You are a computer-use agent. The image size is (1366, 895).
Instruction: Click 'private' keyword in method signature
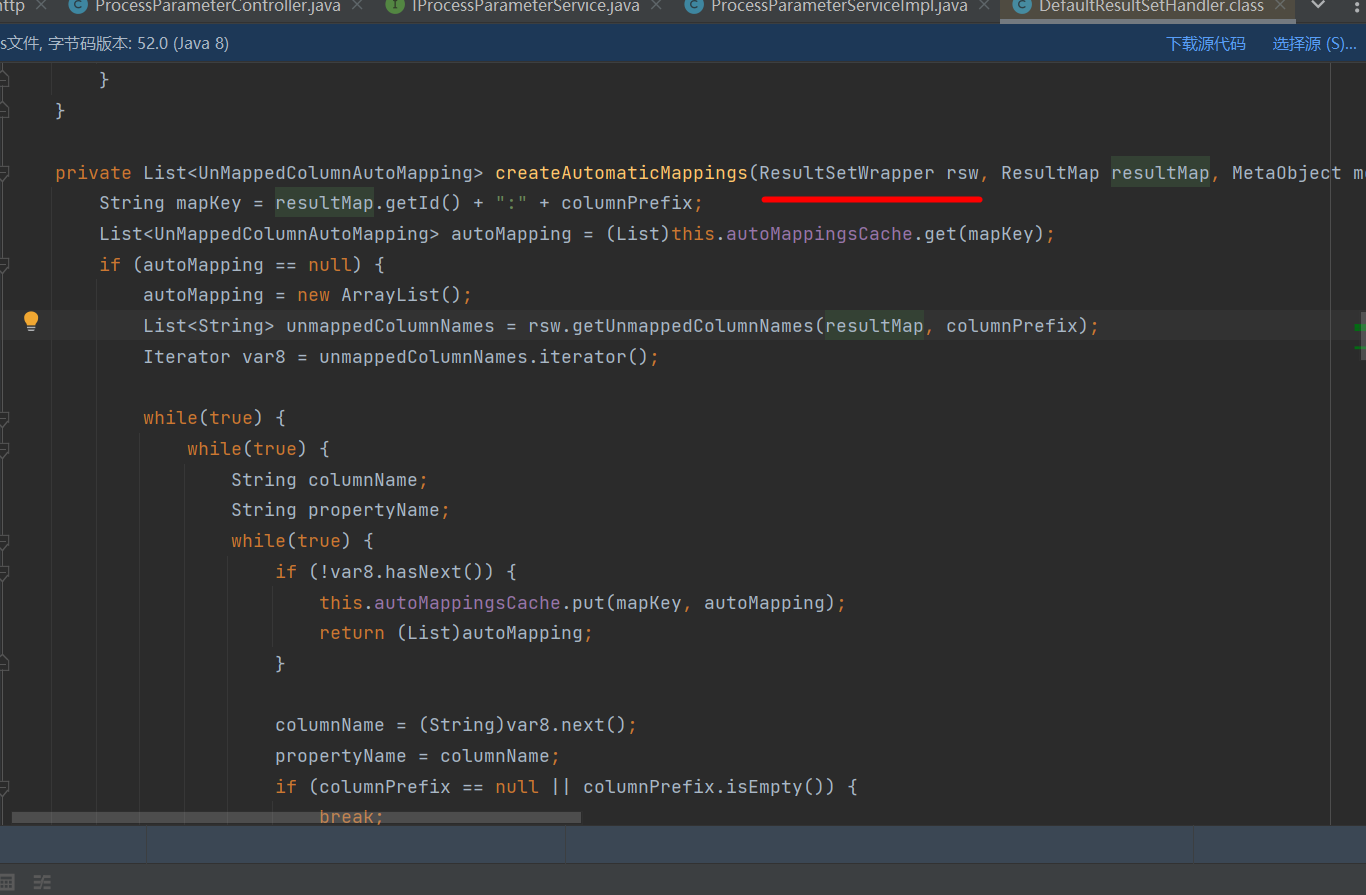tap(93, 173)
